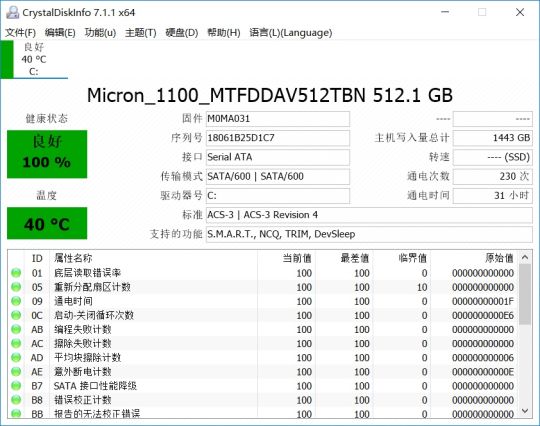Open the 主题(T) menu
The width and height of the screenshot is (540, 426).
point(141,33)
